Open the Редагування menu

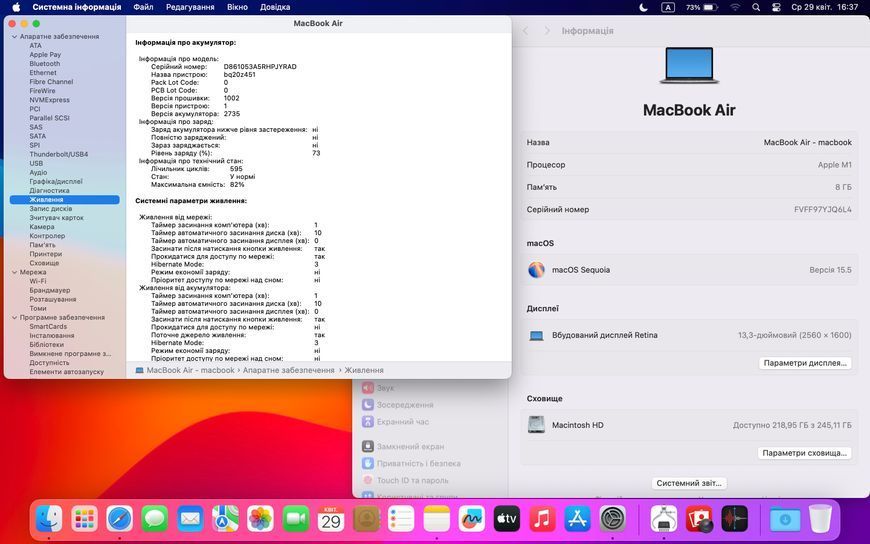tap(190, 7)
